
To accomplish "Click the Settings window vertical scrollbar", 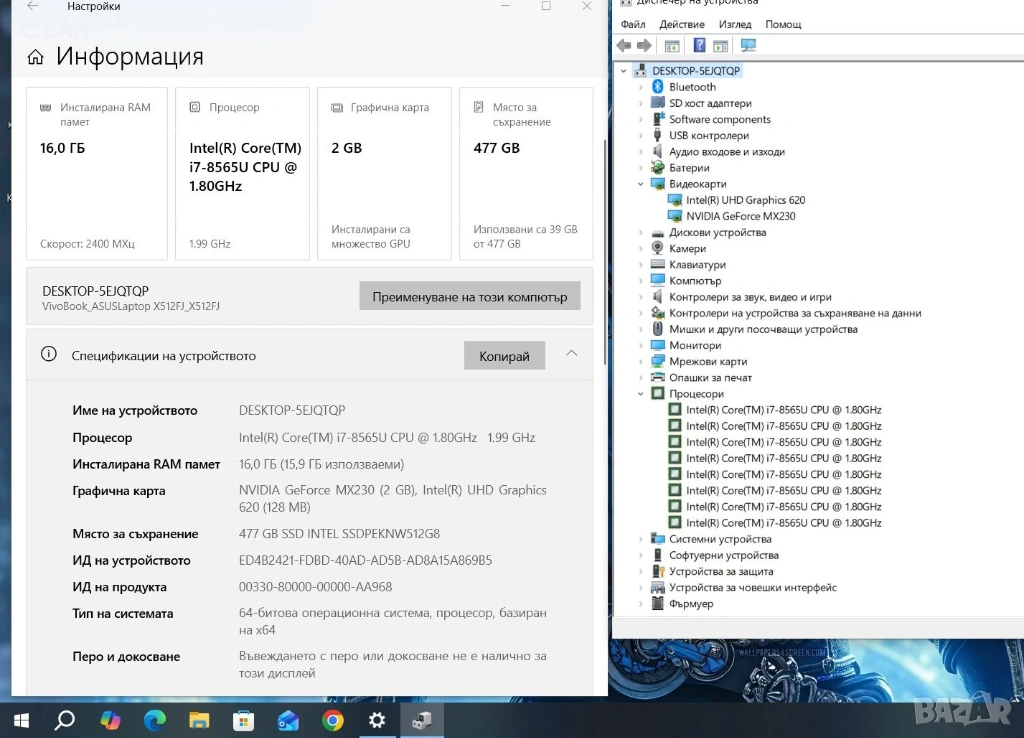I will (x=602, y=200).
